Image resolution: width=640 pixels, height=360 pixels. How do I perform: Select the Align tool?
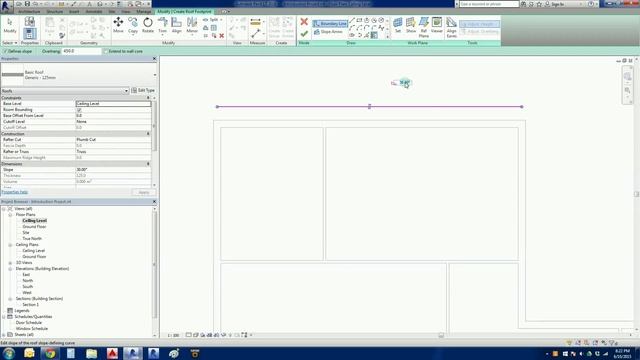(176, 25)
